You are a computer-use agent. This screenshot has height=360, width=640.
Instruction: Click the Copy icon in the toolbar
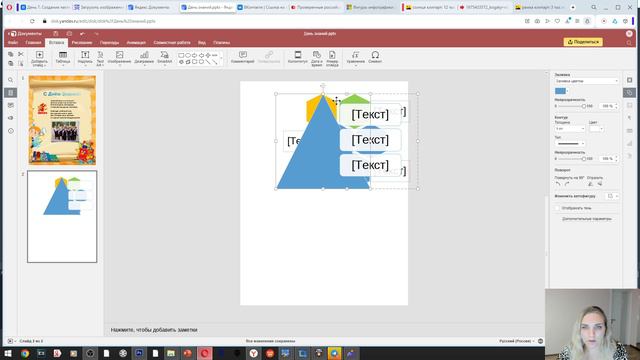point(11,54)
